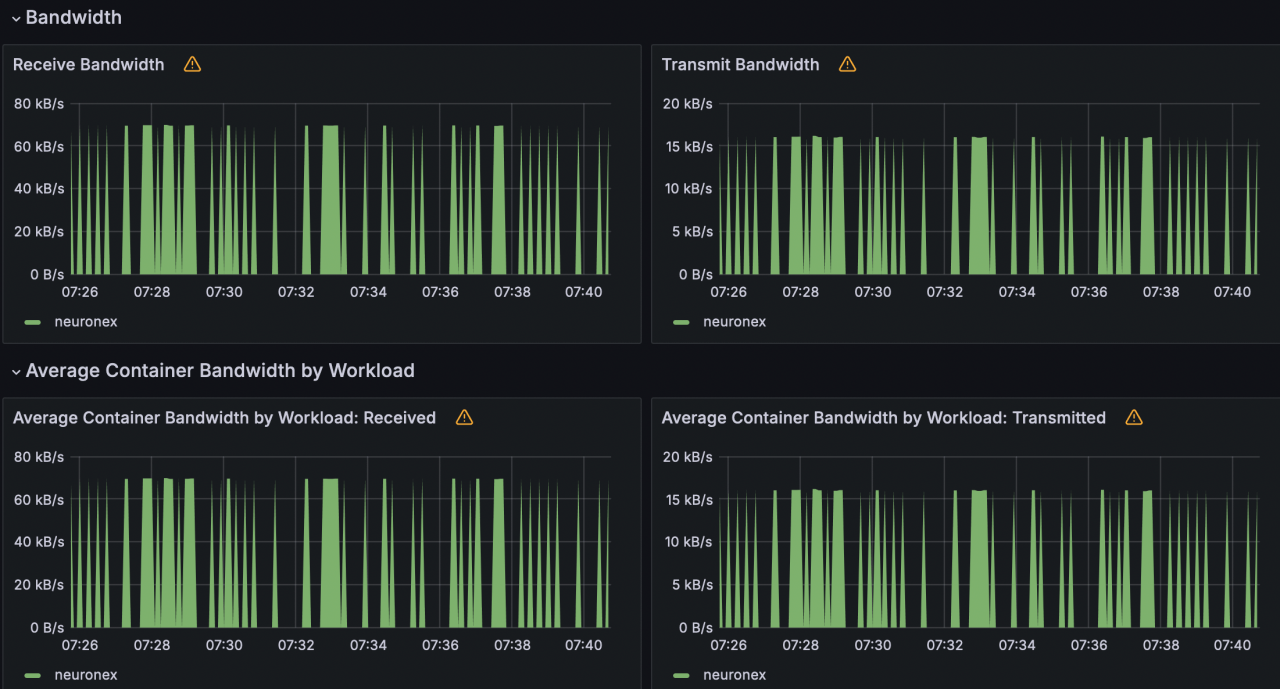
Task: Click the Bandwidth row heading text
Action: click(74, 18)
